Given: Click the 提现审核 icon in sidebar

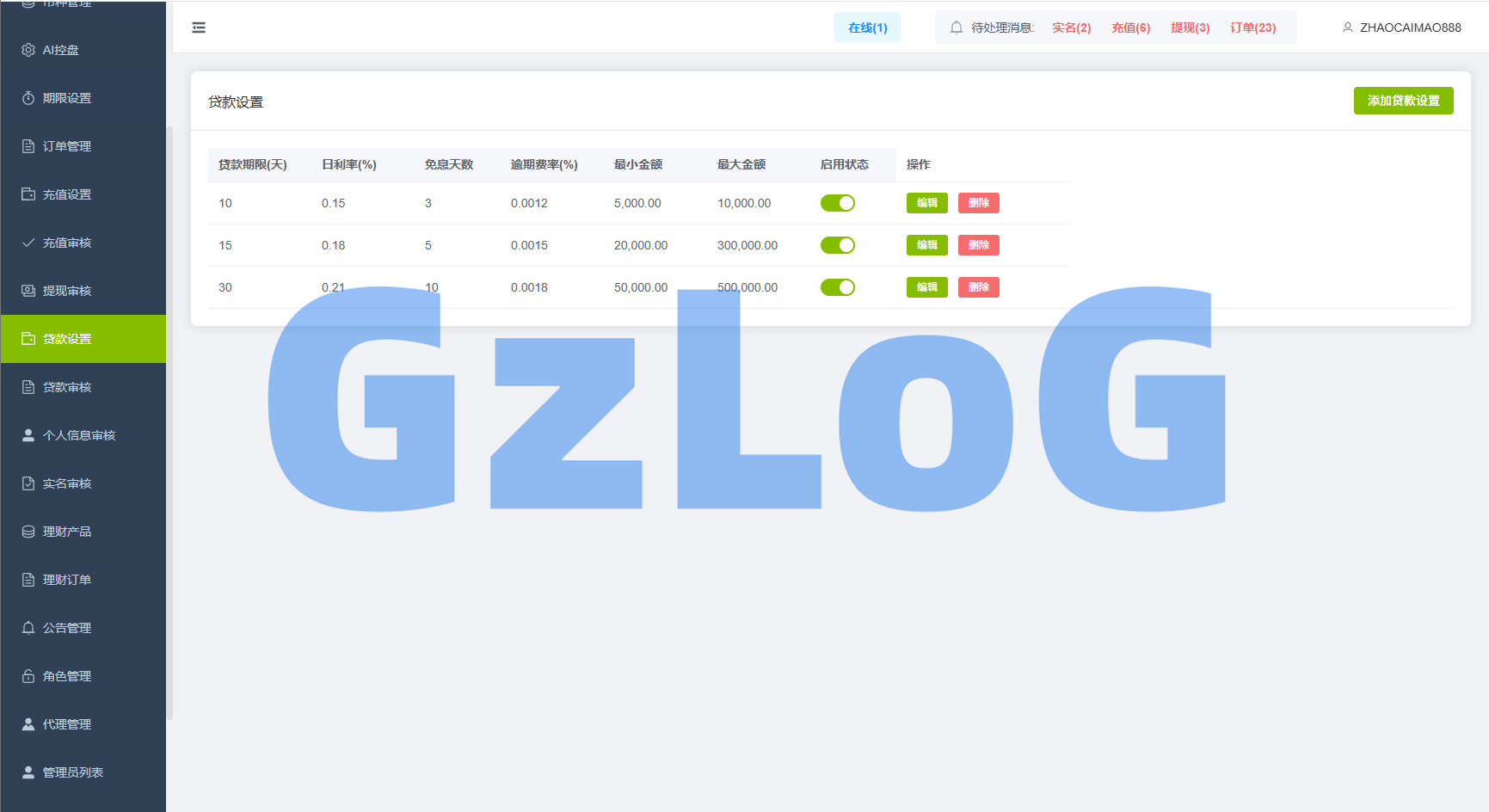Looking at the screenshot, I should [x=28, y=291].
